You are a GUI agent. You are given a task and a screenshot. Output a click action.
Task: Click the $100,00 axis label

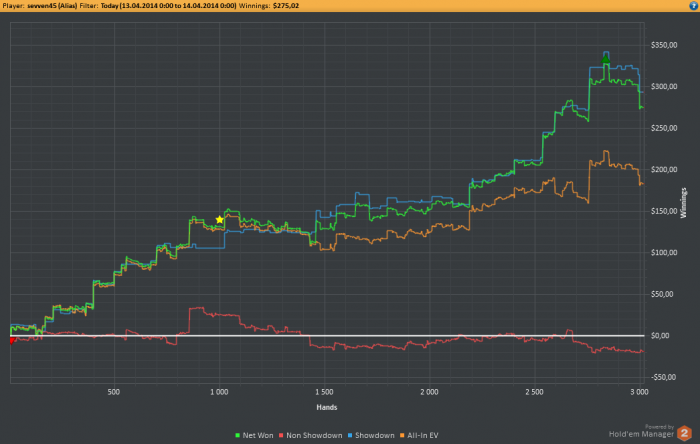coord(664,253)
